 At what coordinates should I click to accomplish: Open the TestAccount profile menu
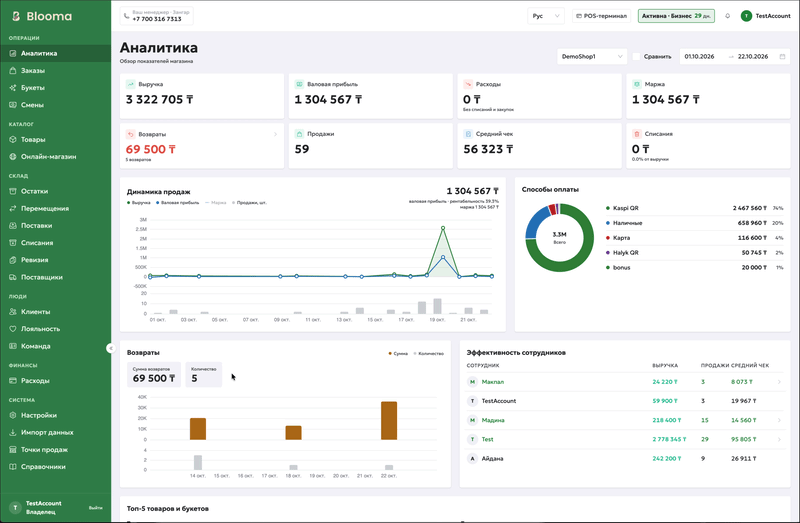coord(766,16)
